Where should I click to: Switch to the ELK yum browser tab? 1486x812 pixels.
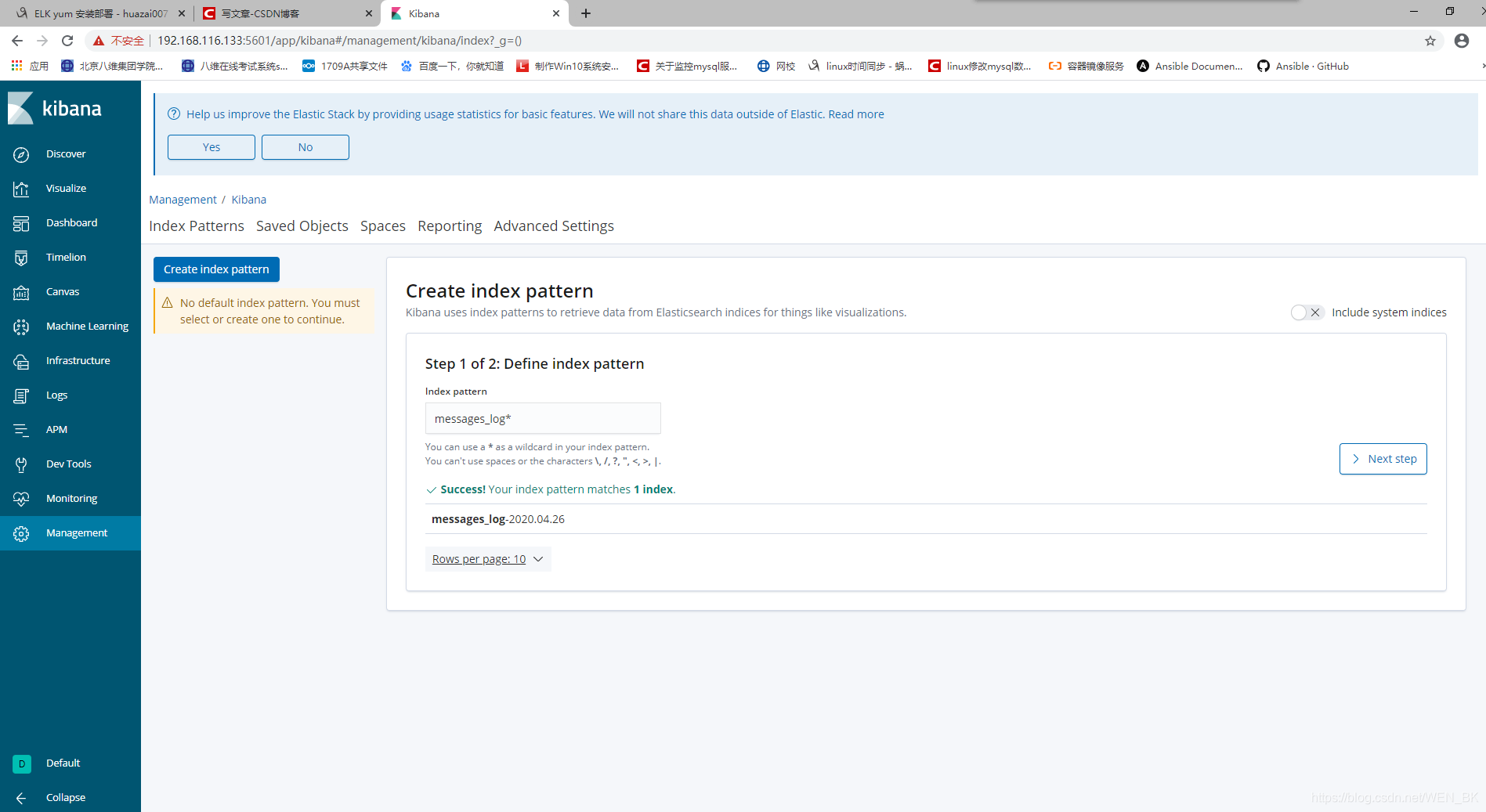click(x=99, y=13)
